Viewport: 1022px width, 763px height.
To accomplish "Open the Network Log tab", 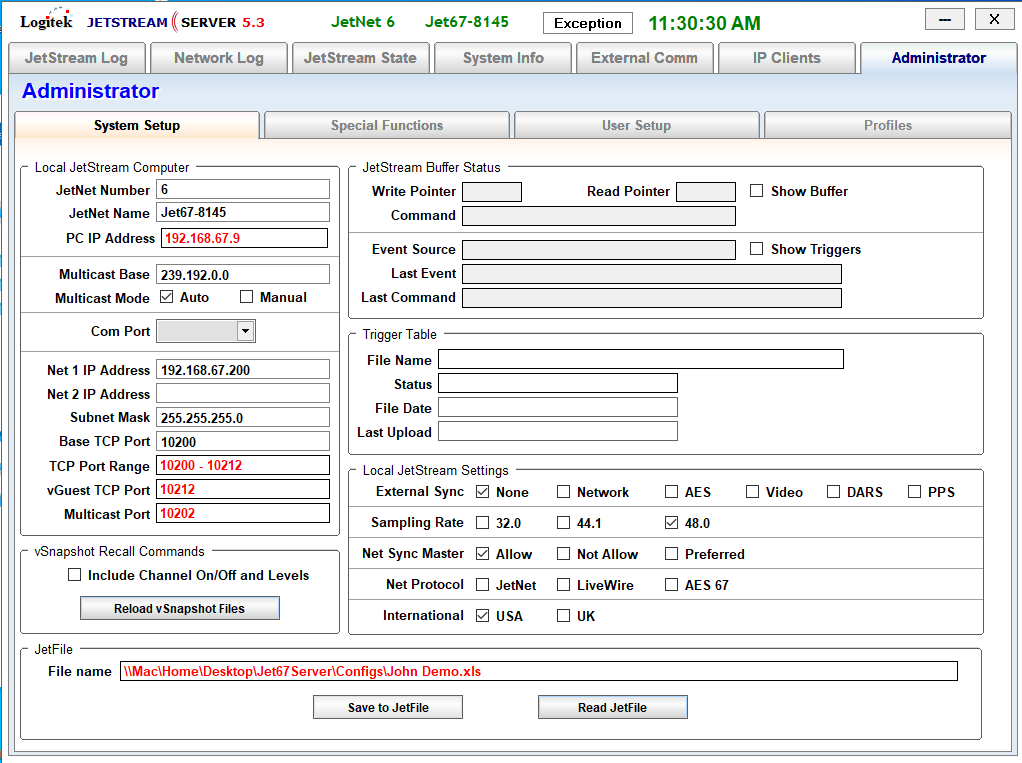I will [218, 58].
